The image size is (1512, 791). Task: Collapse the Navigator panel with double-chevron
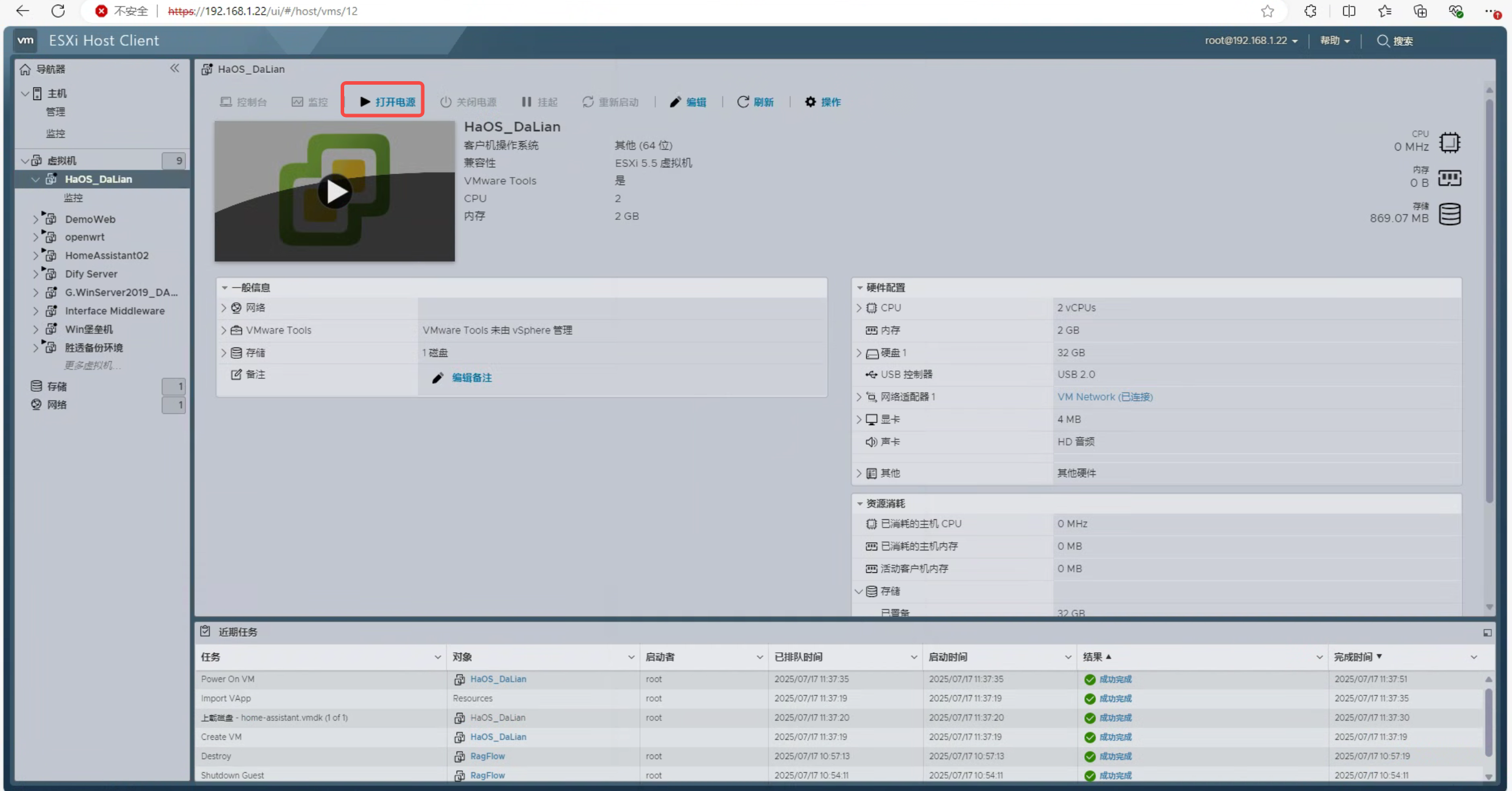pos(175,68)
